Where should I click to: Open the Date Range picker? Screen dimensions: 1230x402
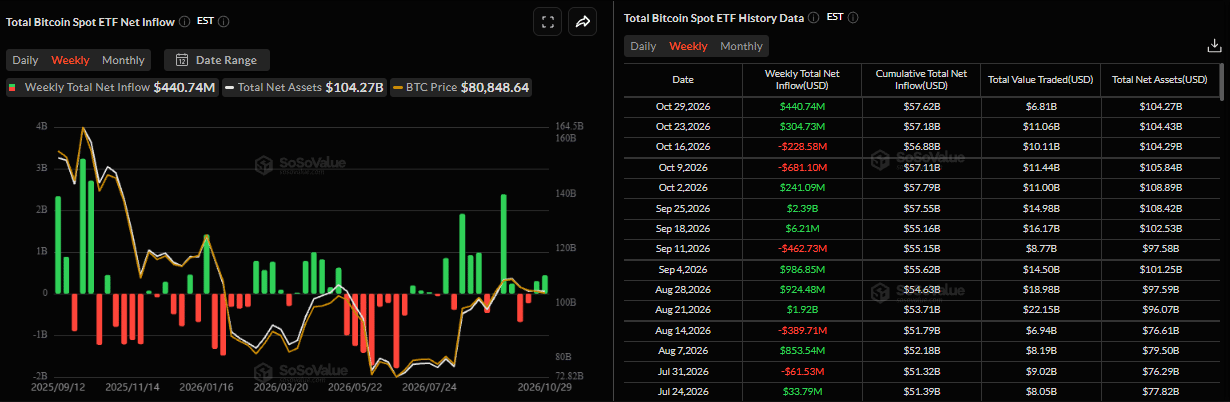pos(217,60)
